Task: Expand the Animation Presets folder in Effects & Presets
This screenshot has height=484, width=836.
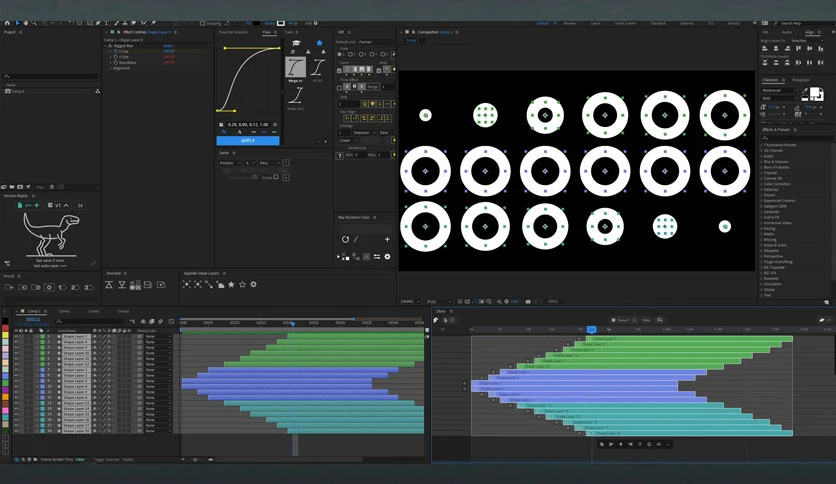Action: (762, 145)
